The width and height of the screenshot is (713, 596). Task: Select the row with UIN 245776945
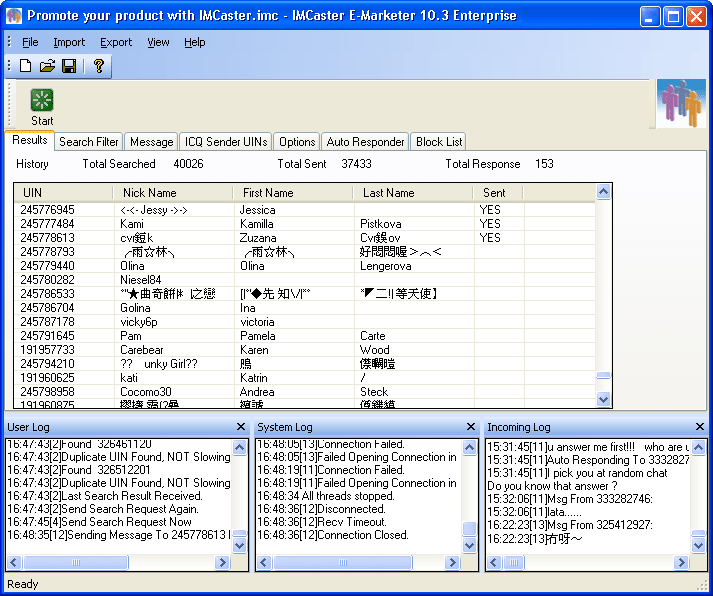pyautogui.click(x=305, y=210)
